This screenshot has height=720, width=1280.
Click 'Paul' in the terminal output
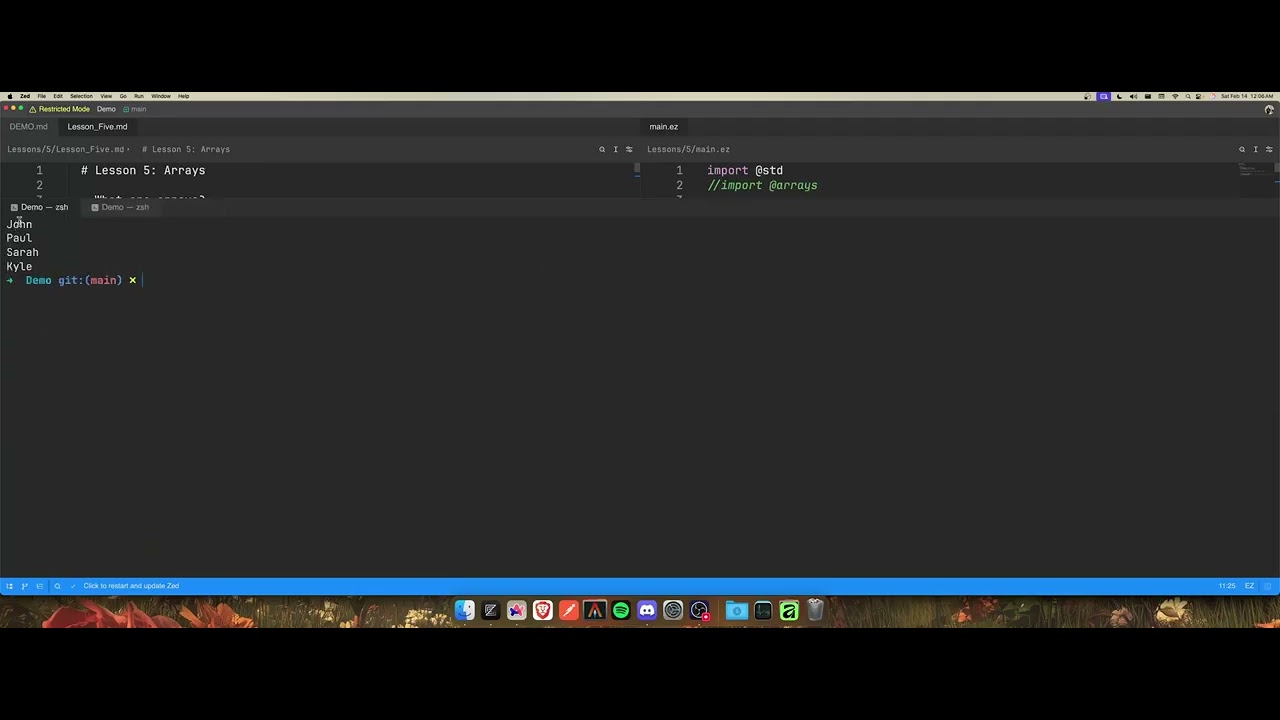tap(19, 238)
